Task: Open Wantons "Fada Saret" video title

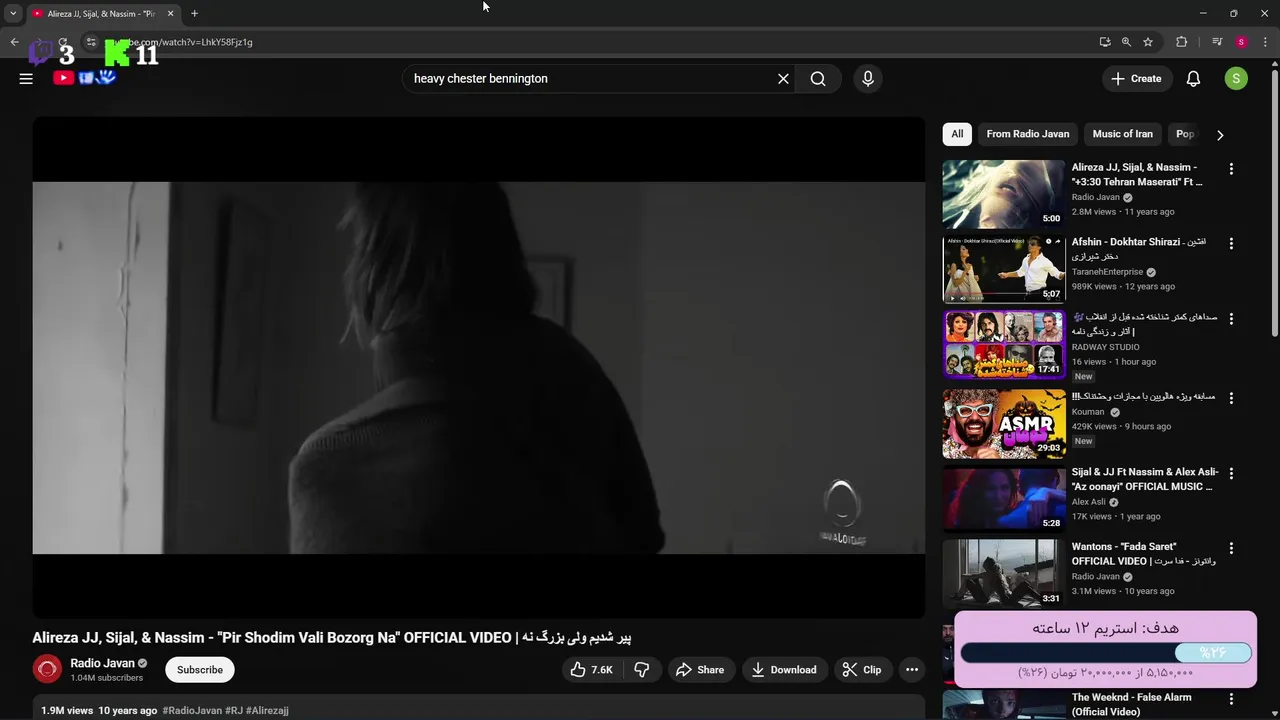Action: 1144,554
